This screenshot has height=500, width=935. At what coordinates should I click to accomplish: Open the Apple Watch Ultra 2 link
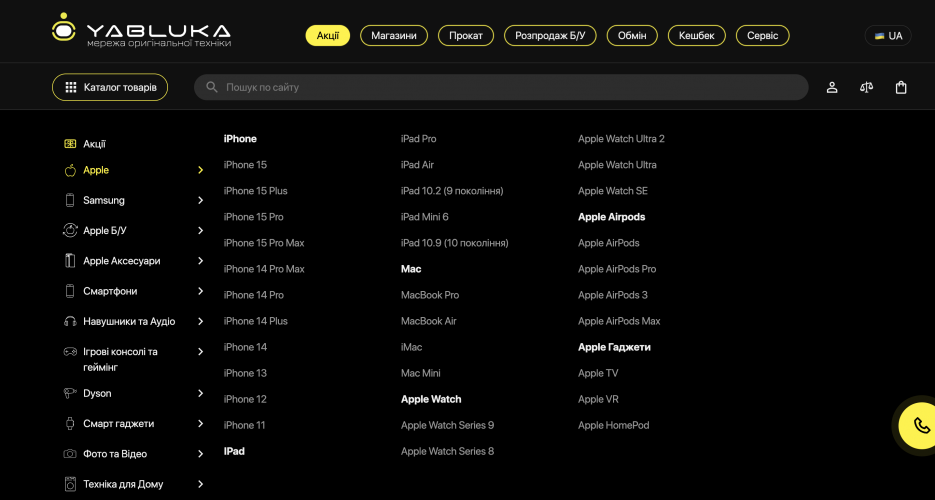(x=621, y=139)
